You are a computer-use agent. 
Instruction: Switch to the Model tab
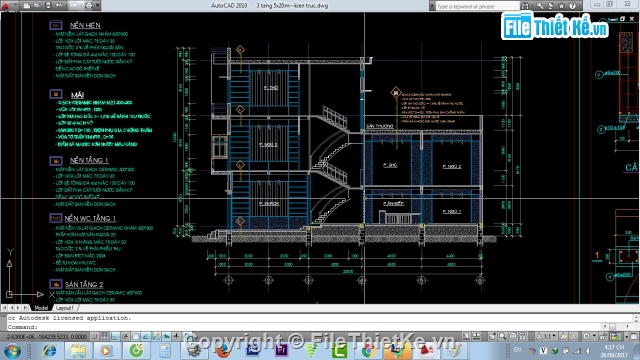41,308
